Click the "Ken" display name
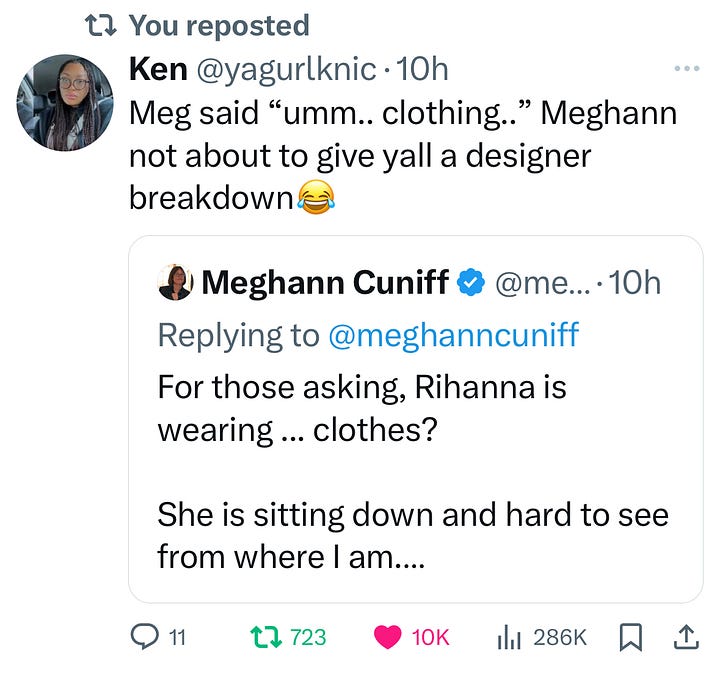Screen dimensions: 720x673 pos(158,69)
